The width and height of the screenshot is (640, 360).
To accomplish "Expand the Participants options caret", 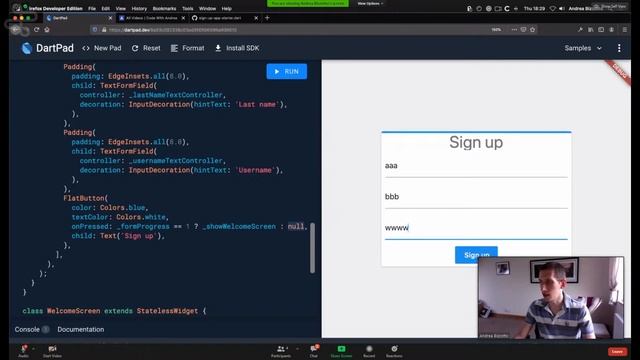I will point(297,349).
